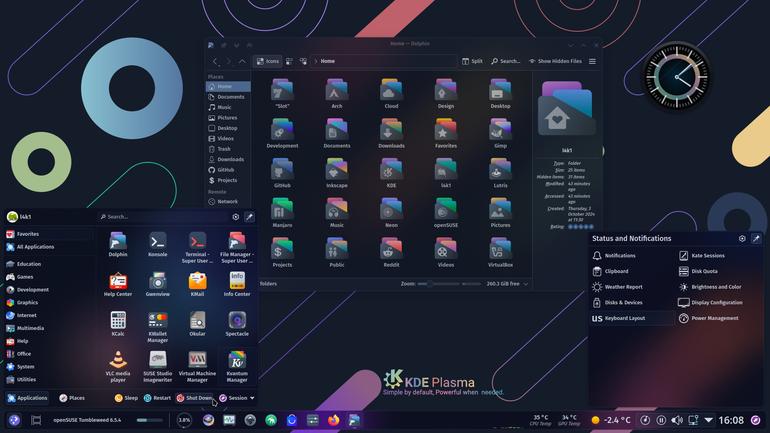Open the Arch folder in Dolphin
This screenshot has width=770, height=433.
pyautogui.click(x=336, y=93)
